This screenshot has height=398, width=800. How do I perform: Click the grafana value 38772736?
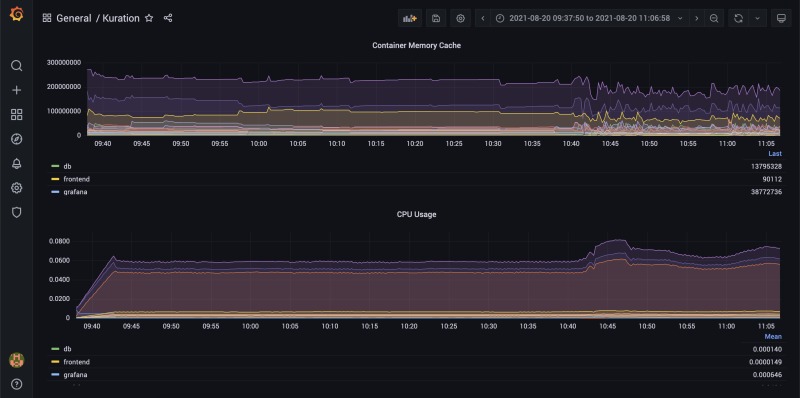pyautogui.click(x=766, y=192)
